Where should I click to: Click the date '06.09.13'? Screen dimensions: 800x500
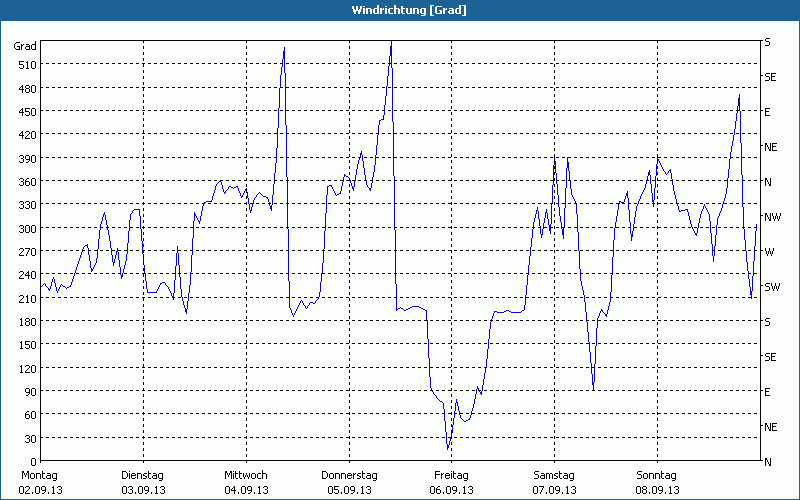452,490
